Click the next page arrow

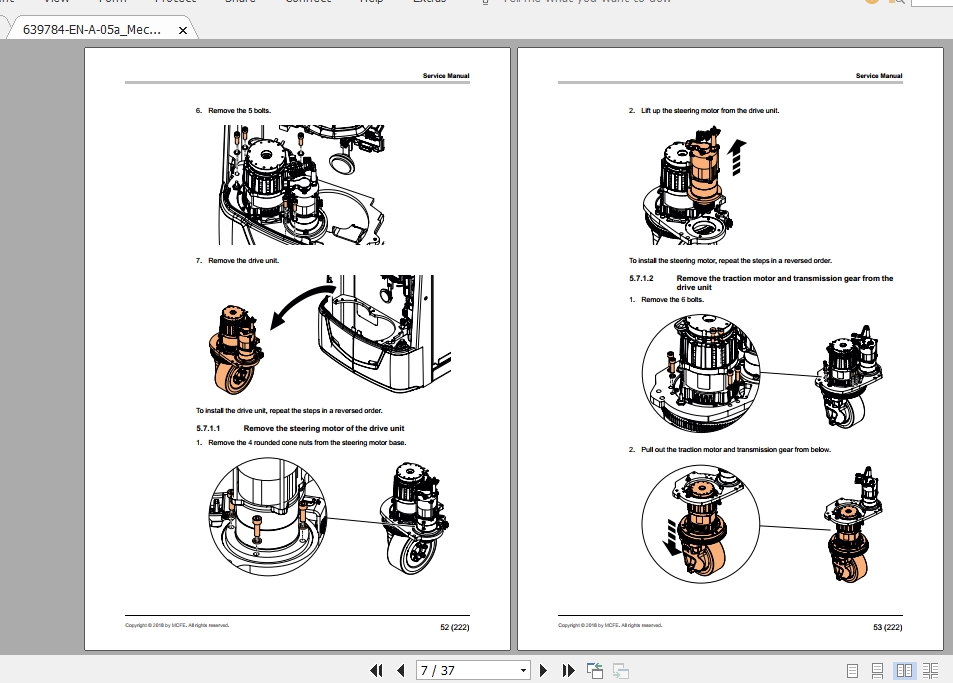pos(543,670)
